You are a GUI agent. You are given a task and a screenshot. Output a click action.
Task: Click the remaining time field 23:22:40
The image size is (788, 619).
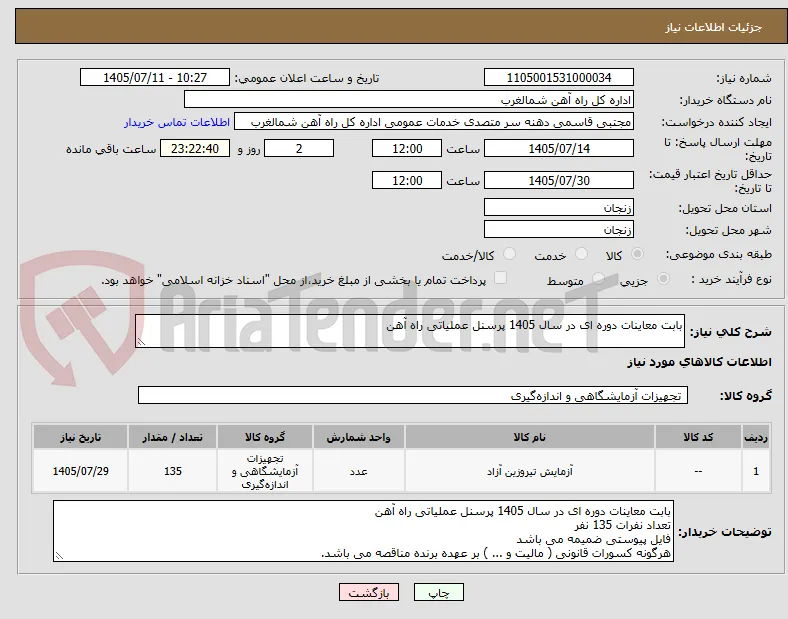point(195,148)
